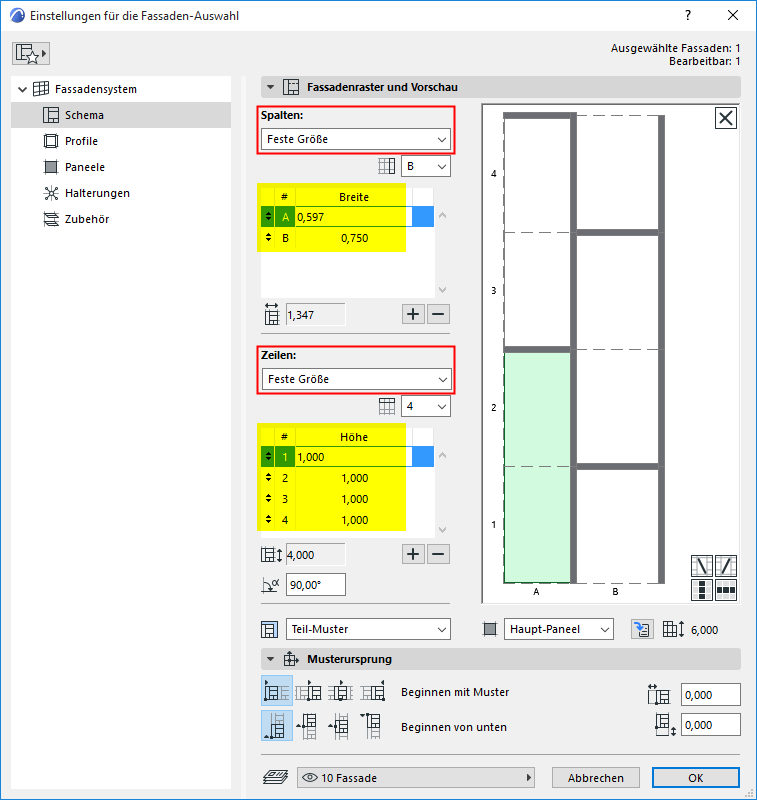Click the horizontal offset icon by 0,000
The height and width of the screenshot is (800, 757).
(x=659, y=695)
